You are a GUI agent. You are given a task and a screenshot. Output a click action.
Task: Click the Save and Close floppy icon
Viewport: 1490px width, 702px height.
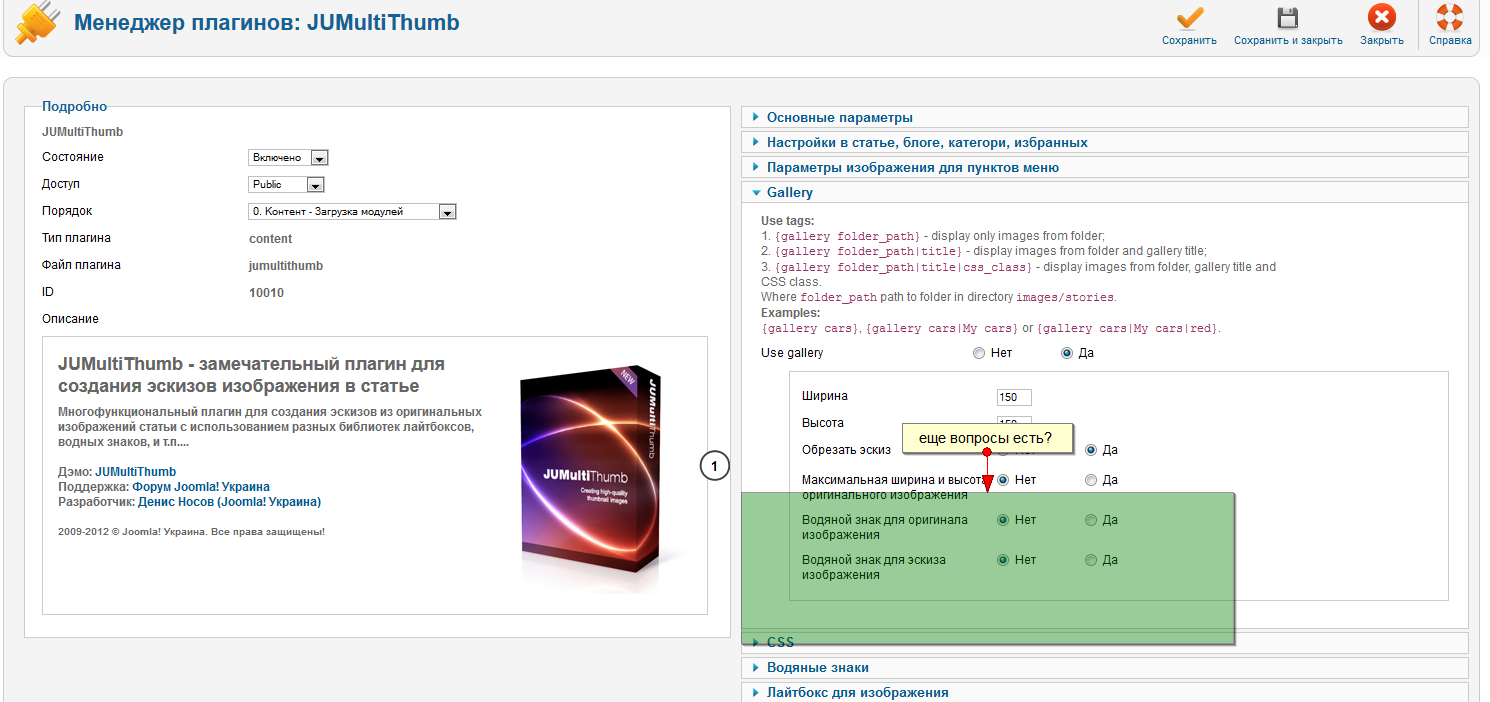coord(1287,19)
